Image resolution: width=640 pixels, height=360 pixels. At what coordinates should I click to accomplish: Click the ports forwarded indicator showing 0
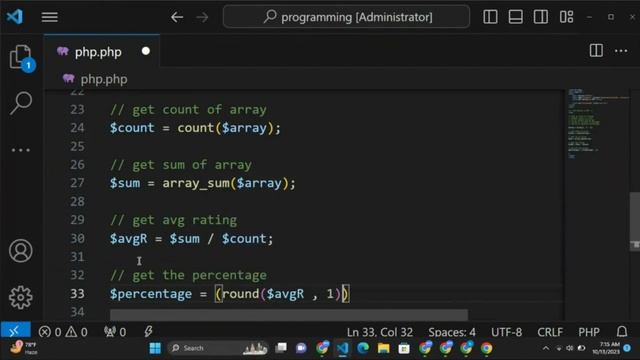click(115, 332)
